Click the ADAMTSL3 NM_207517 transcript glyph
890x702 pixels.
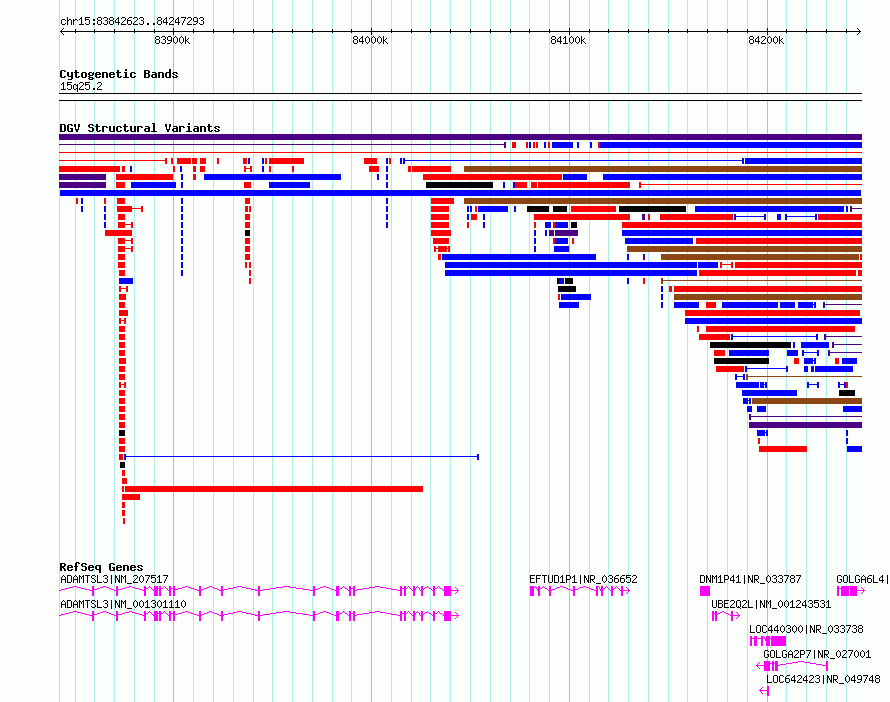259,591
